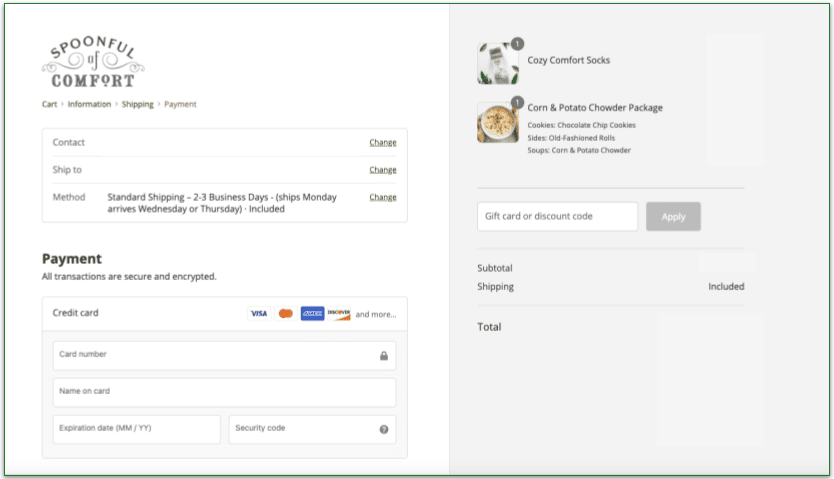Go to Information breadcrumb
834x479 pixels.
click(89, 104)
